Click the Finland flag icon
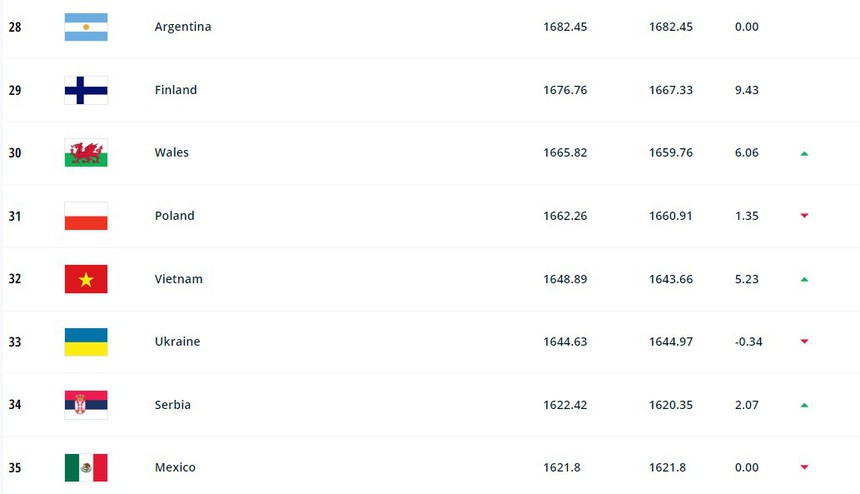This screenshot has width=860, height=494. (86, 90)
